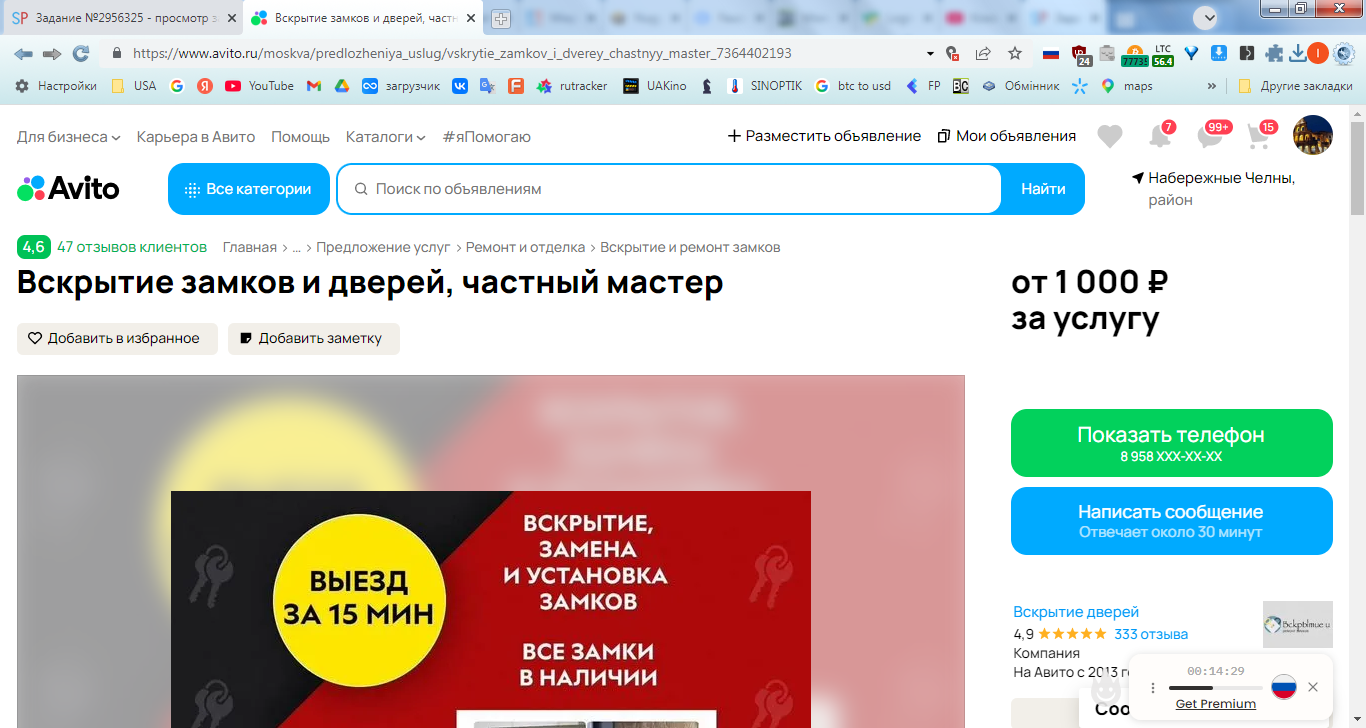
Task: Open LTC 56.4 price extension
Action: click(x=1163, y=55)
